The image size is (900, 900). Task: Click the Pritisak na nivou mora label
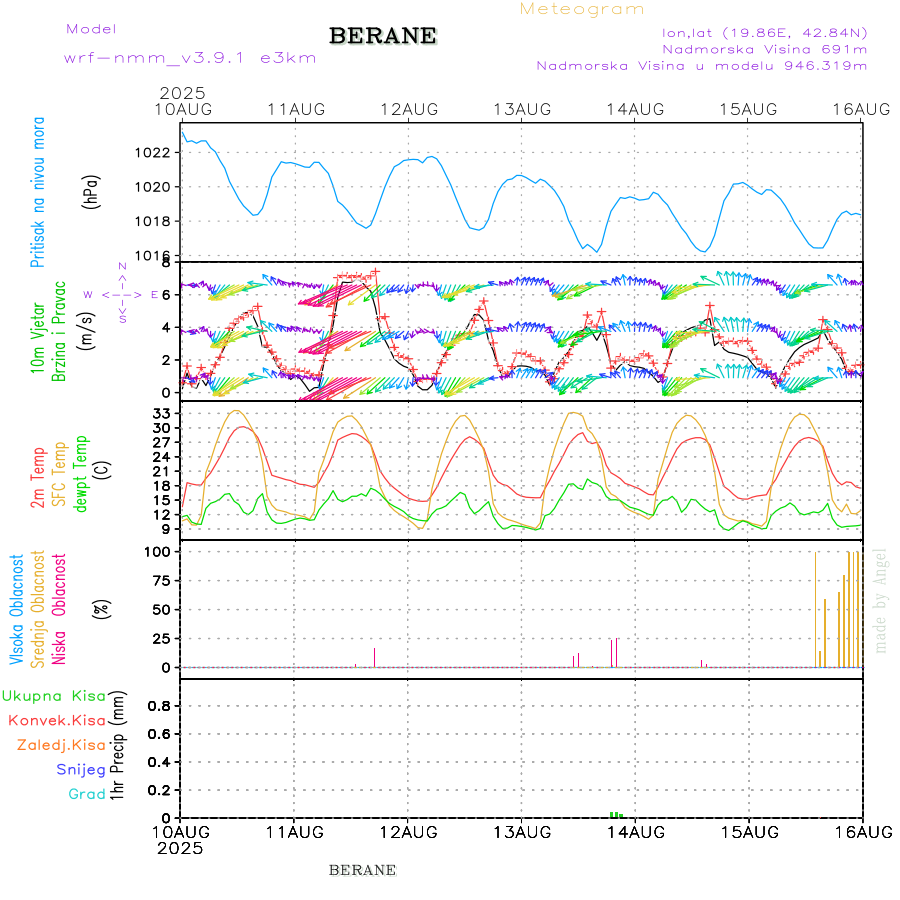click(x=38, y=198)
